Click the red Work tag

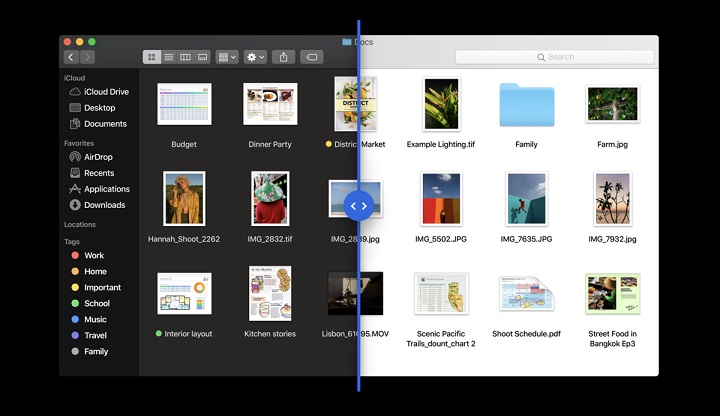(94, 256)
